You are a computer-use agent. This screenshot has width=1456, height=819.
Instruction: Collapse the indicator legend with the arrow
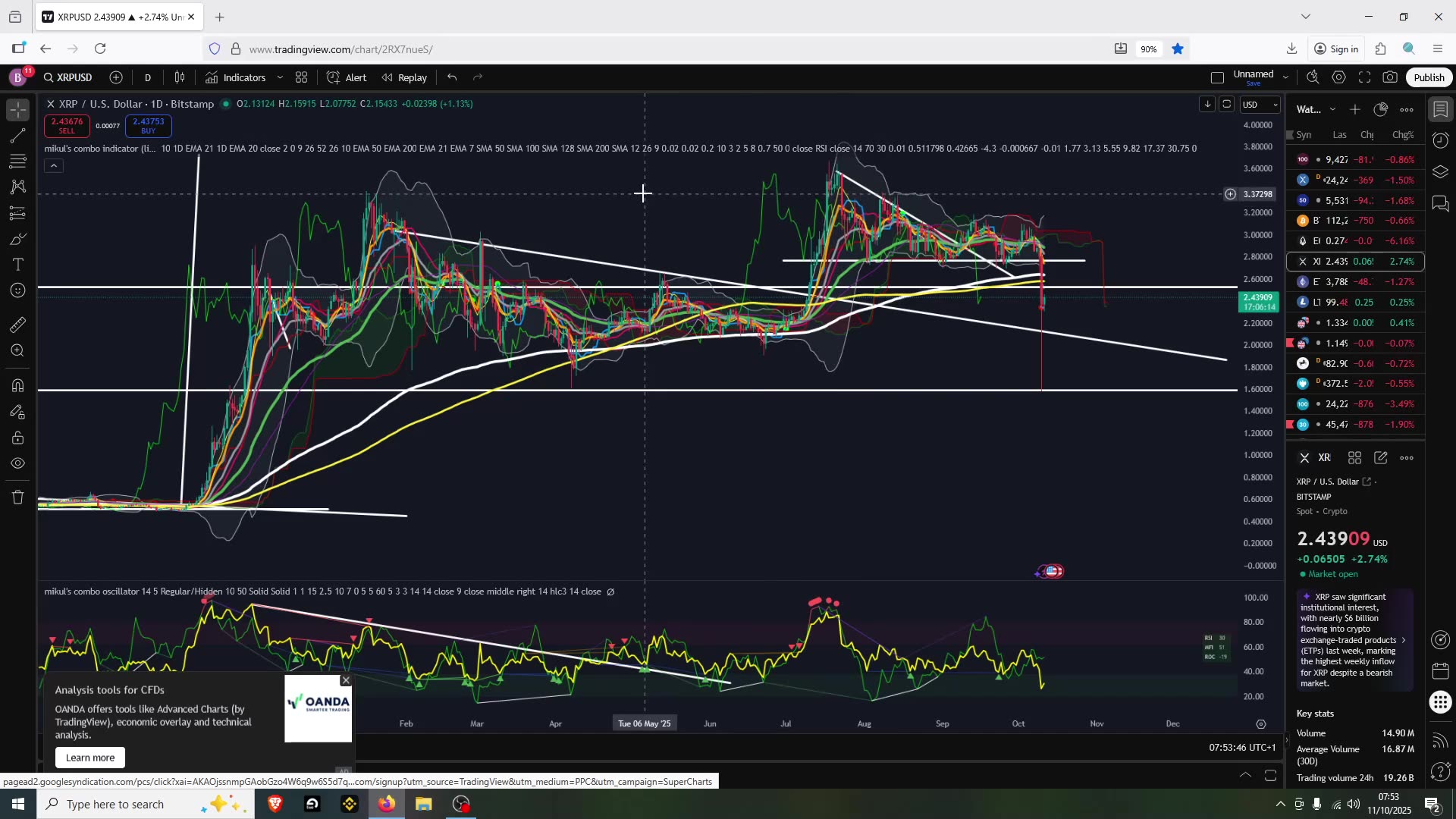click(53, 165)
